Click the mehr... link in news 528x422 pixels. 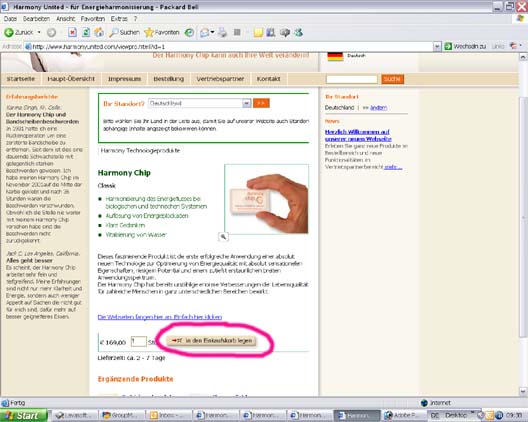click(393, 167)
